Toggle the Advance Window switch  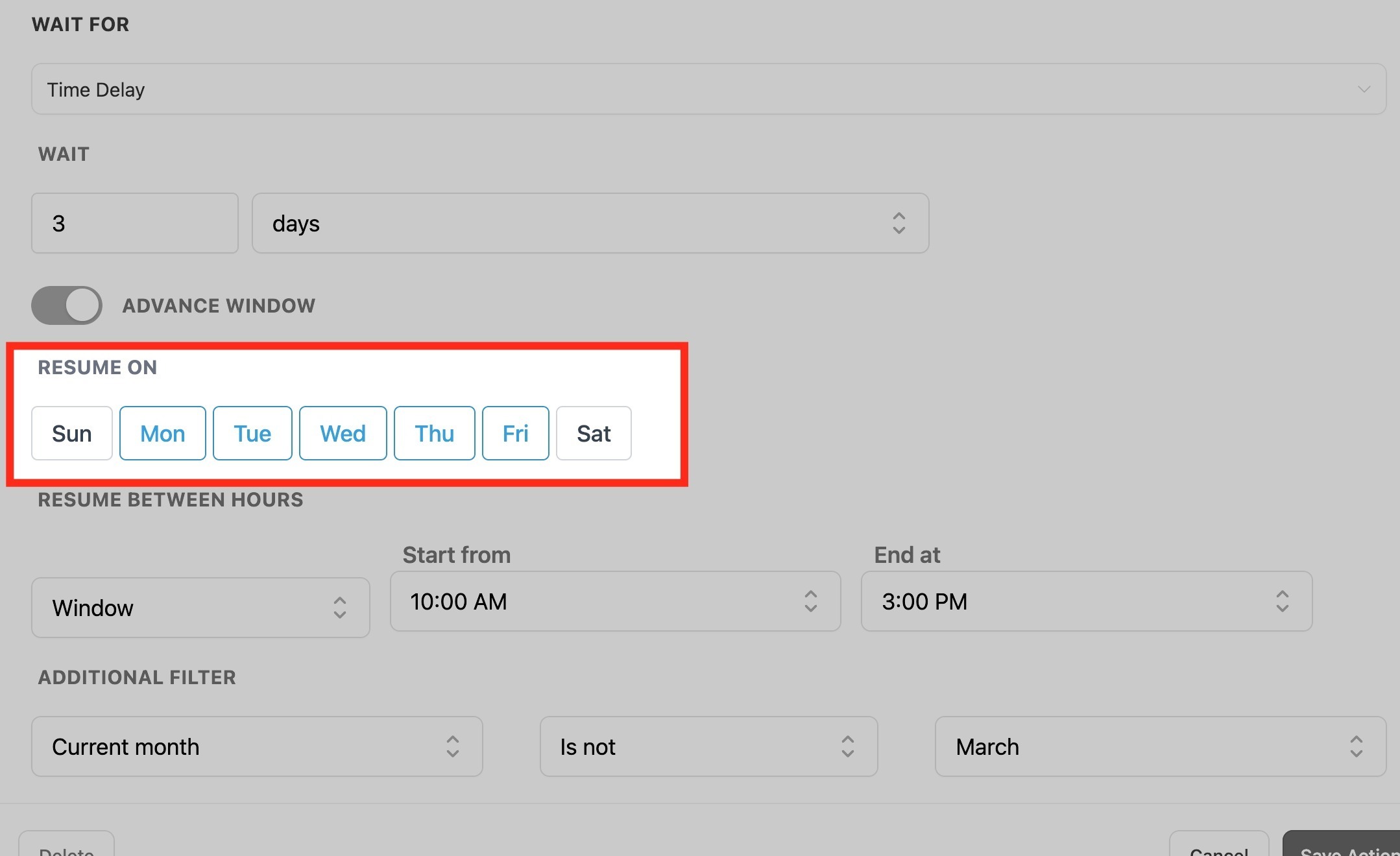click(x=67, y=305)
